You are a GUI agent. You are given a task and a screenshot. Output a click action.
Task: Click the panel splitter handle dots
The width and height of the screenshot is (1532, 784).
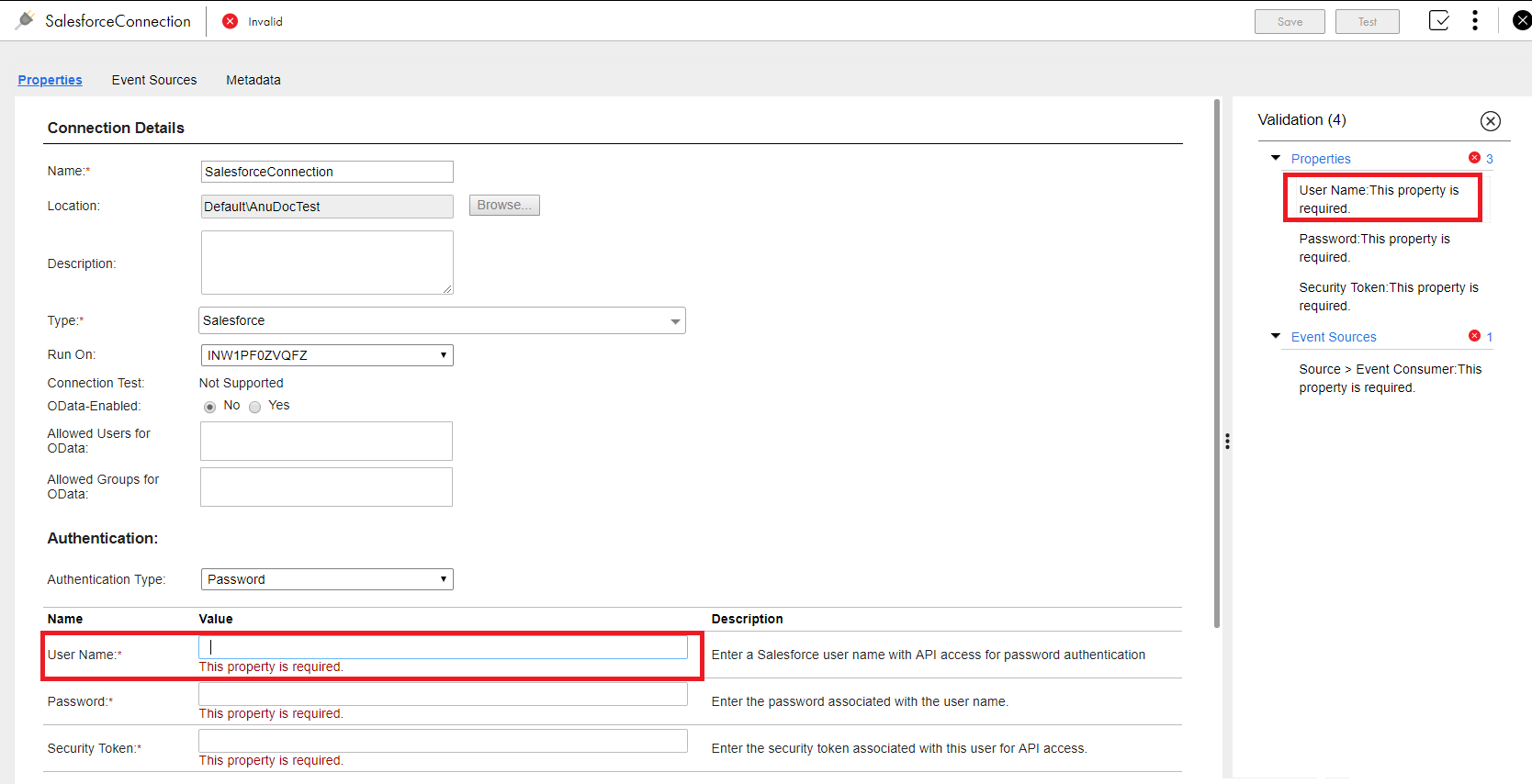[1227, 442]
